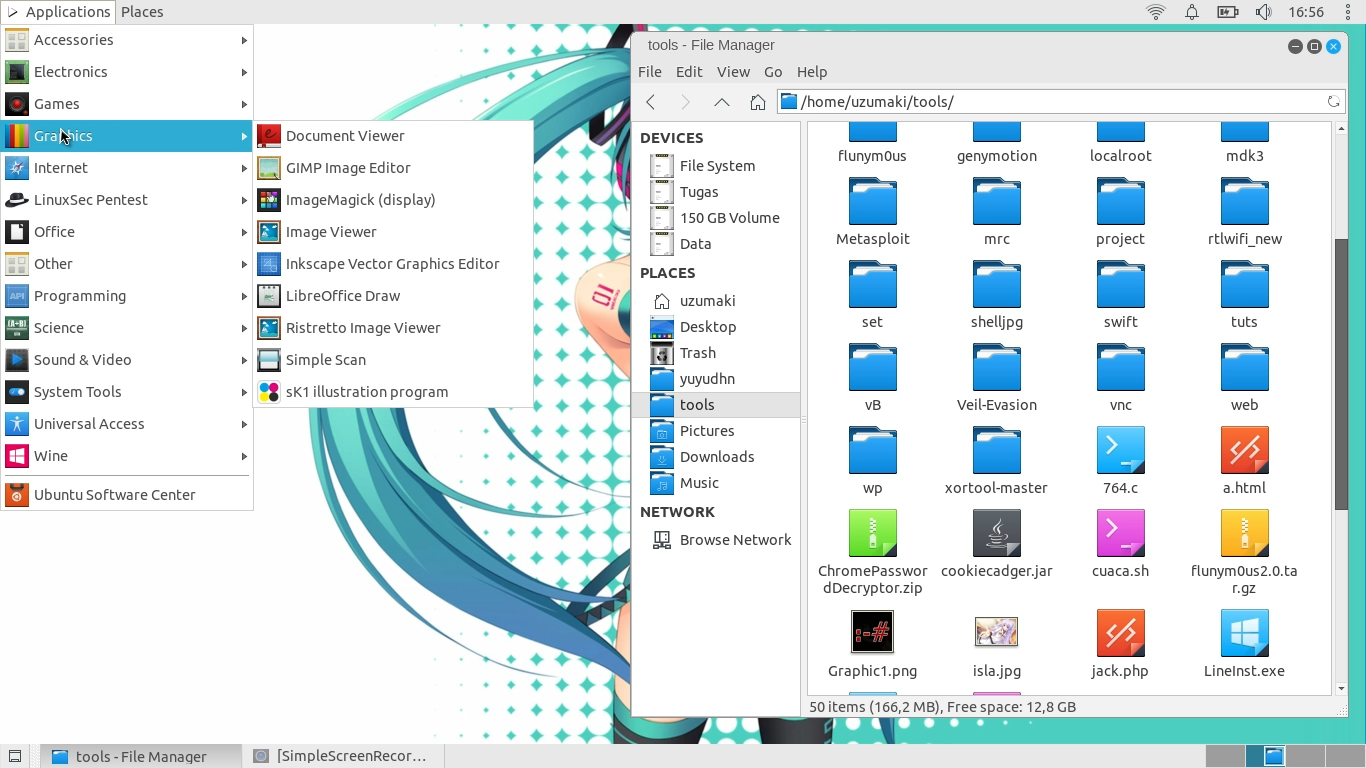The width and height of the screenshot is (1366, 768).
Task: Open the View menu in File Manager
Action: [733, 72]
